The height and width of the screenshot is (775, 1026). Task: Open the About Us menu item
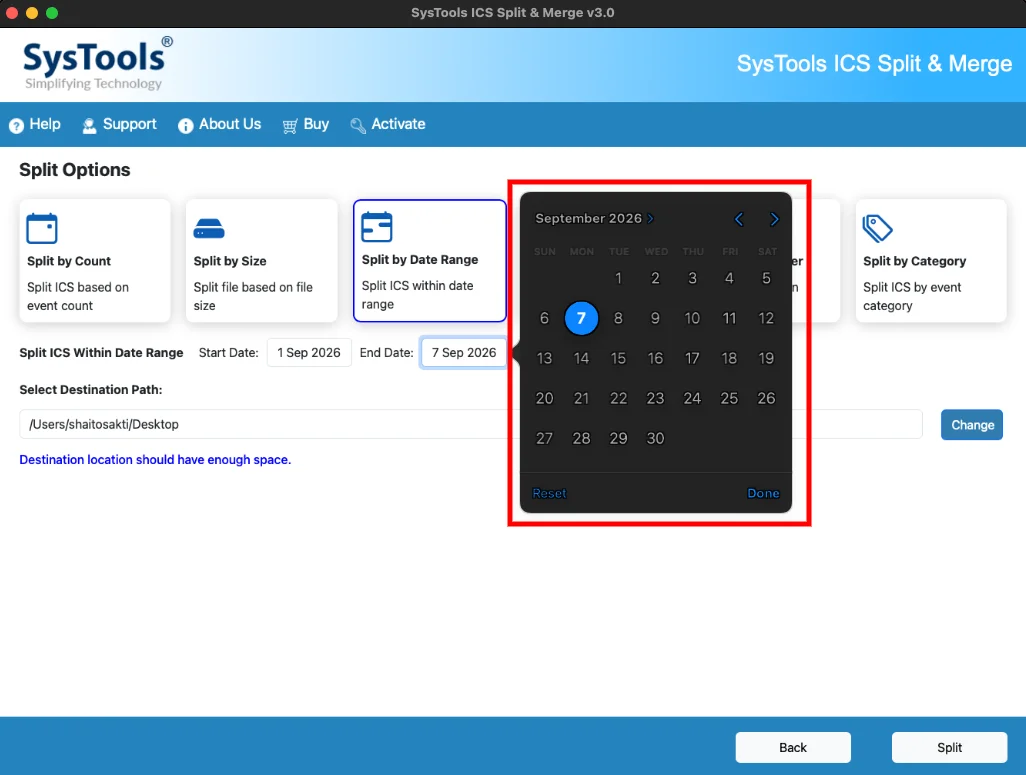219,124
